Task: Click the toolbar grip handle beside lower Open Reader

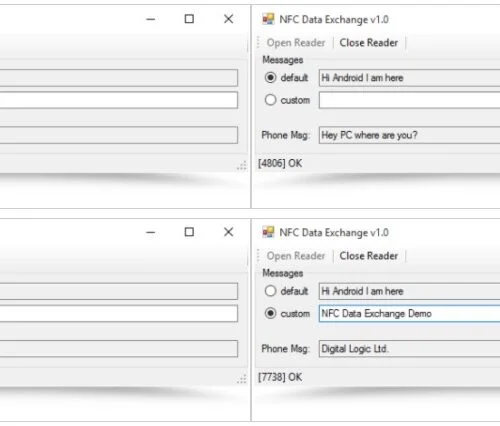Action: click(x=258, y=256)
